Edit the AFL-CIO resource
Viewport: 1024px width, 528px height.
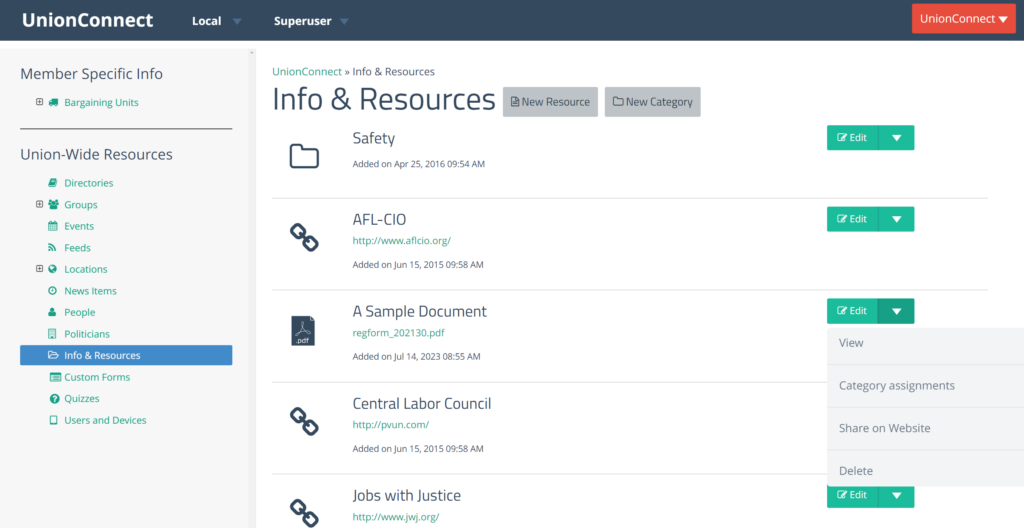coord(852,219)
